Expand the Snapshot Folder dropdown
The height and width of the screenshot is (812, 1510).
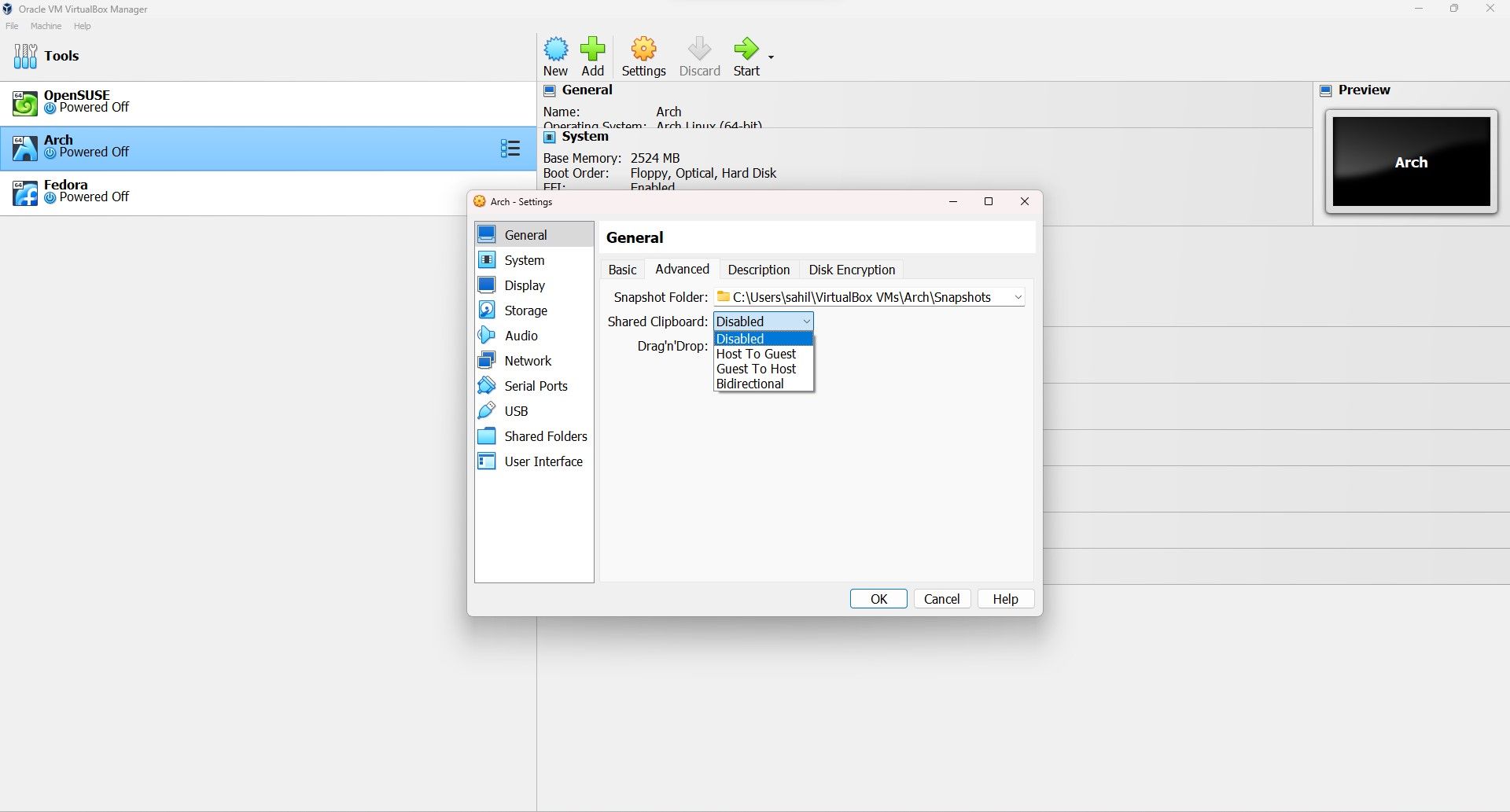click(1018, 297)
